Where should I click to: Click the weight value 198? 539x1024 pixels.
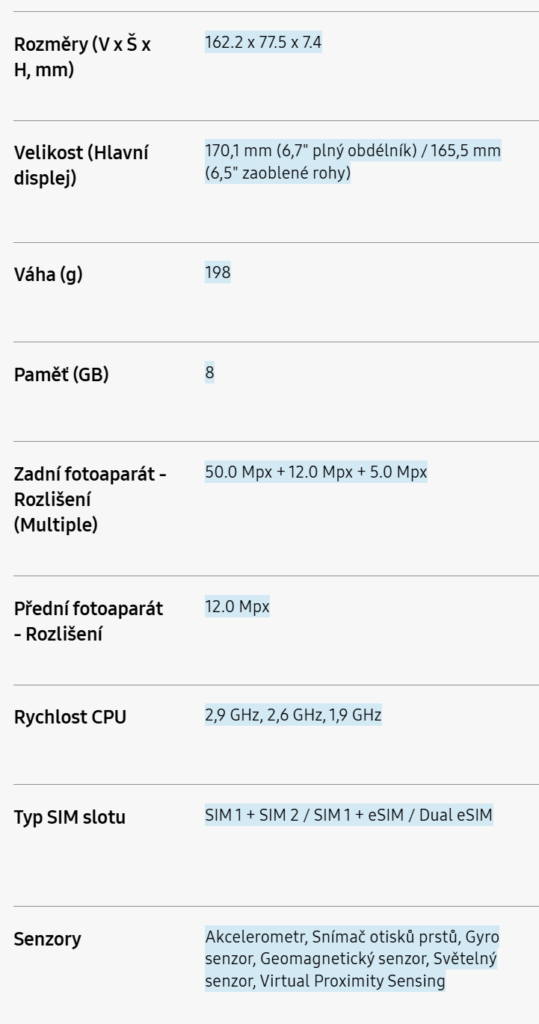pyautogui.click(x=218, y=272)
